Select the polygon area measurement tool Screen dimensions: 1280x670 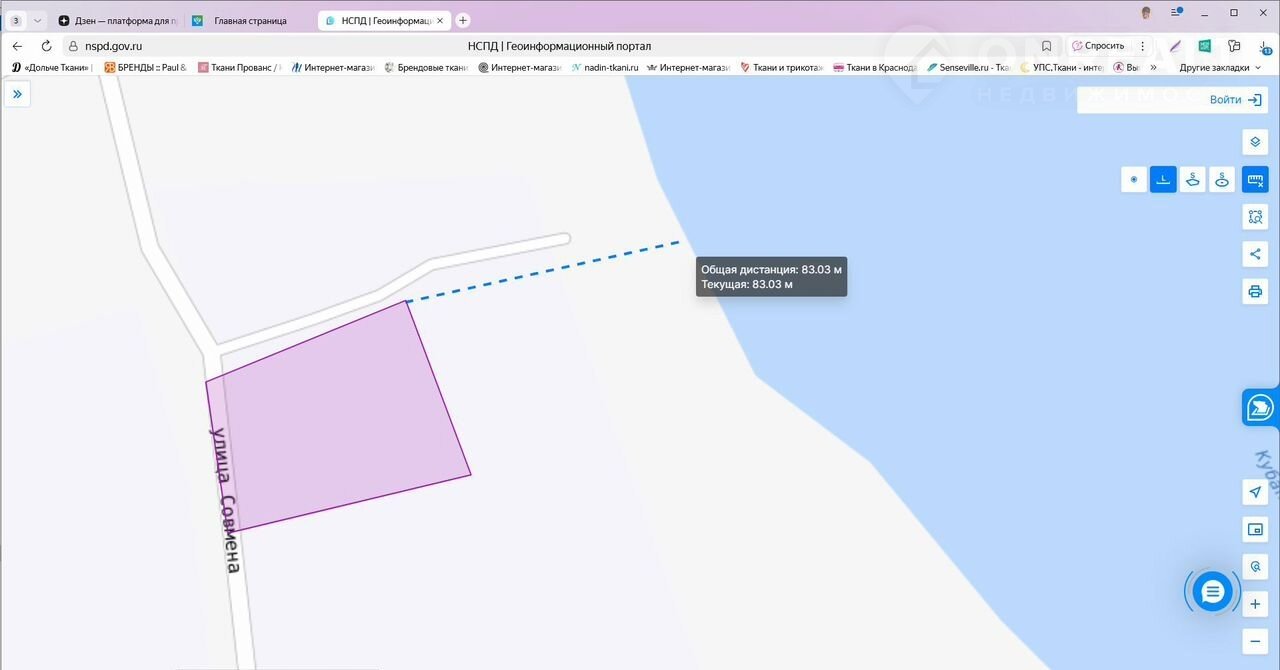point(1192,180)
